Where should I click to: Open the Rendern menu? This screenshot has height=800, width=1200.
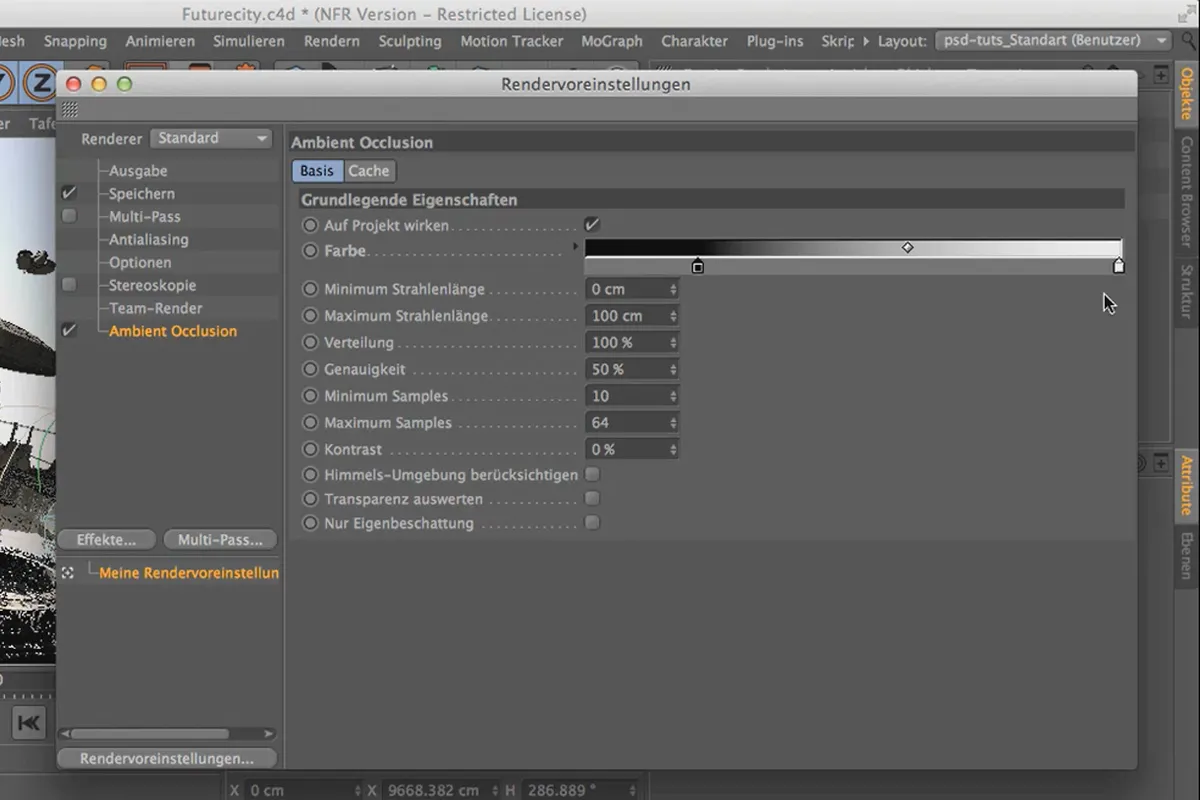click(332, 41)
